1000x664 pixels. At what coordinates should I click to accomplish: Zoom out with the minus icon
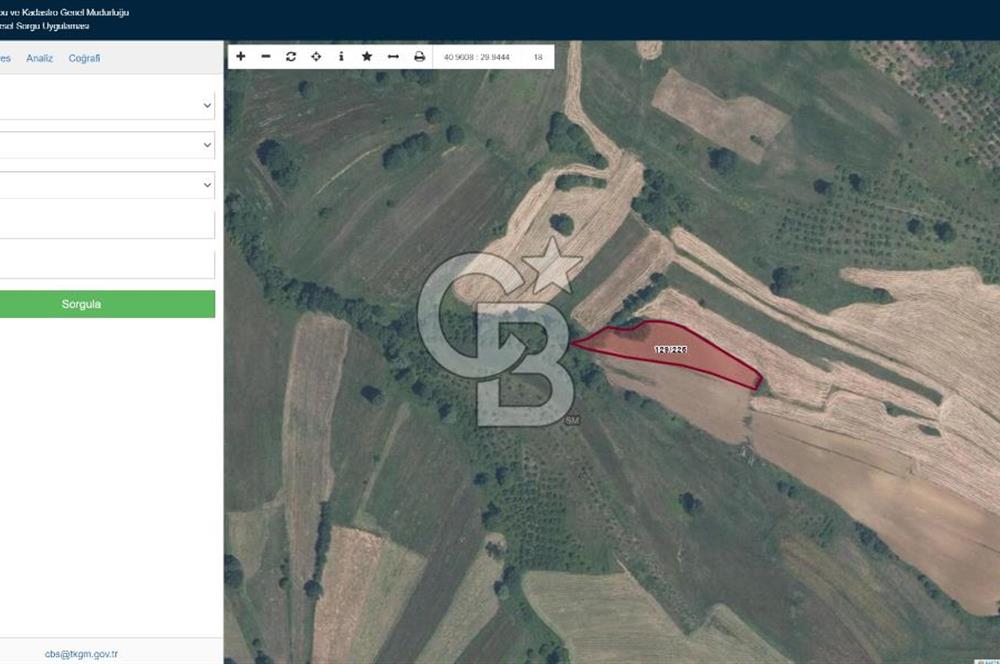pyautogui.click(x=266, y=57)
